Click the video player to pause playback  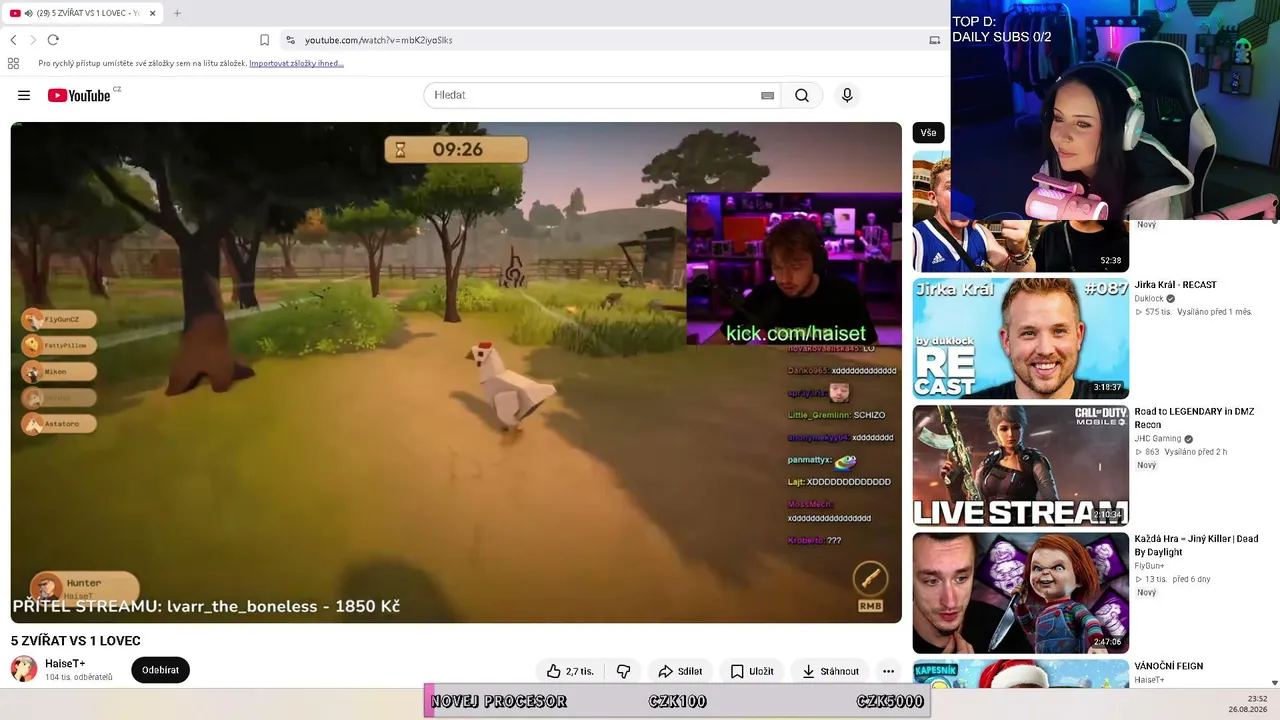click(456, 373)
